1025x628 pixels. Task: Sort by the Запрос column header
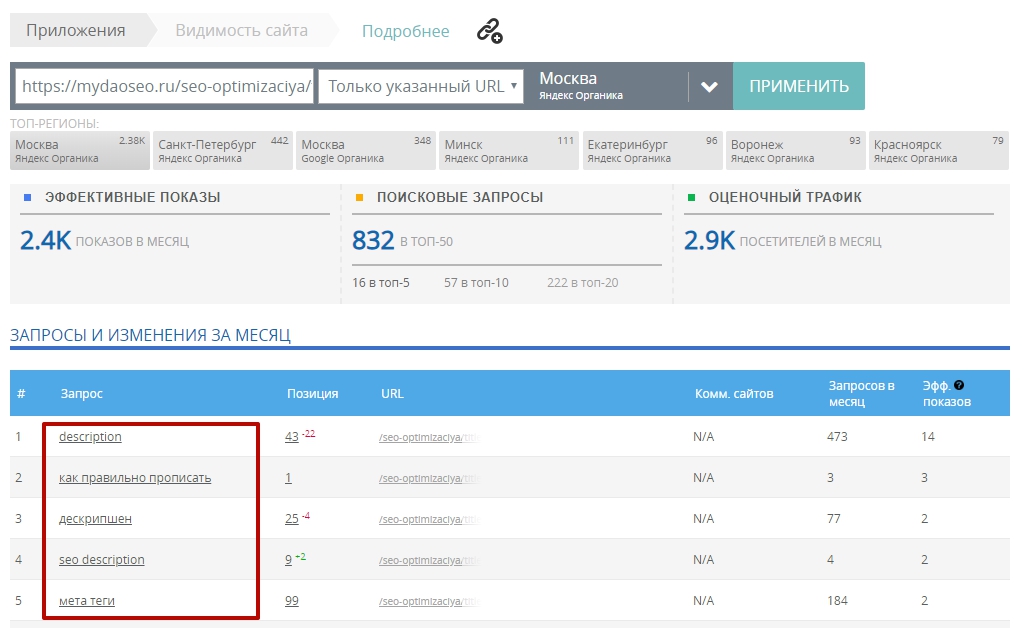click(82, 393)
